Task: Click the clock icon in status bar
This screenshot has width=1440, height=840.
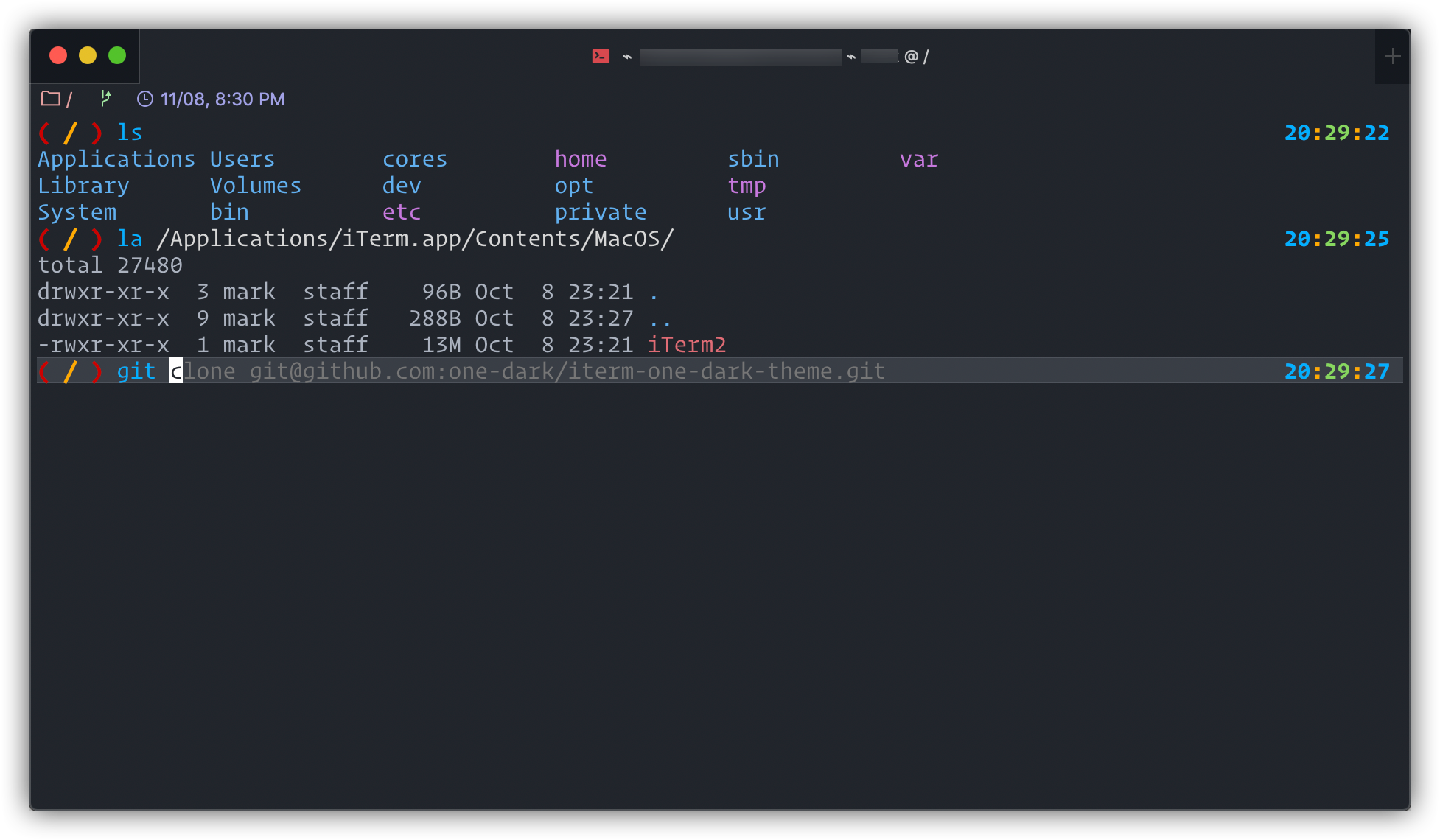Action: pyautogui.click(x=145, y=99)
